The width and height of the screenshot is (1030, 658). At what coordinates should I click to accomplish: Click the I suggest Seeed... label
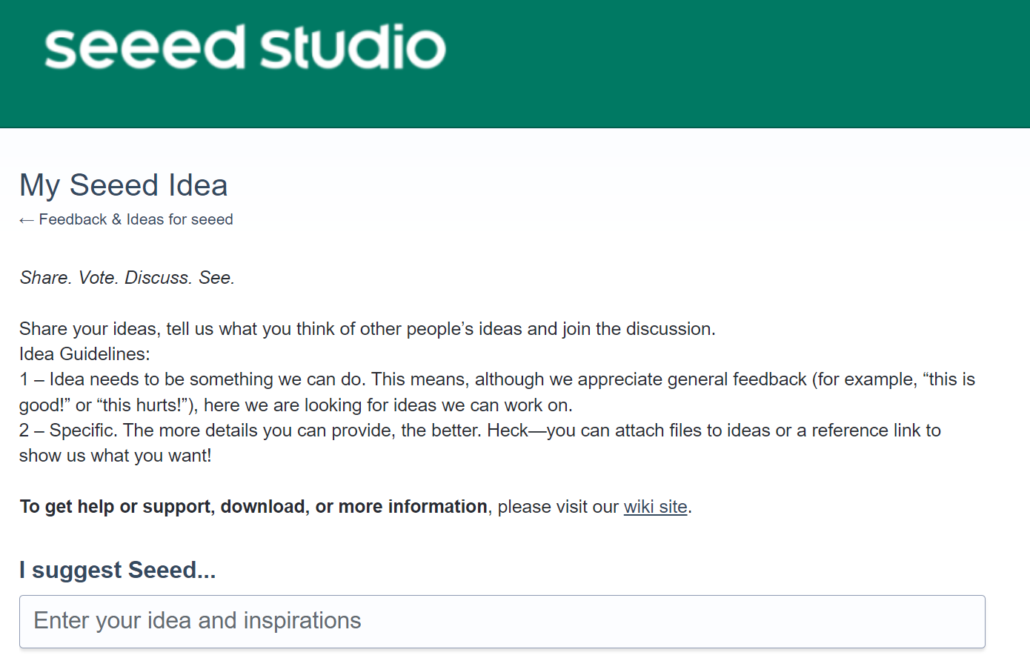117,571
